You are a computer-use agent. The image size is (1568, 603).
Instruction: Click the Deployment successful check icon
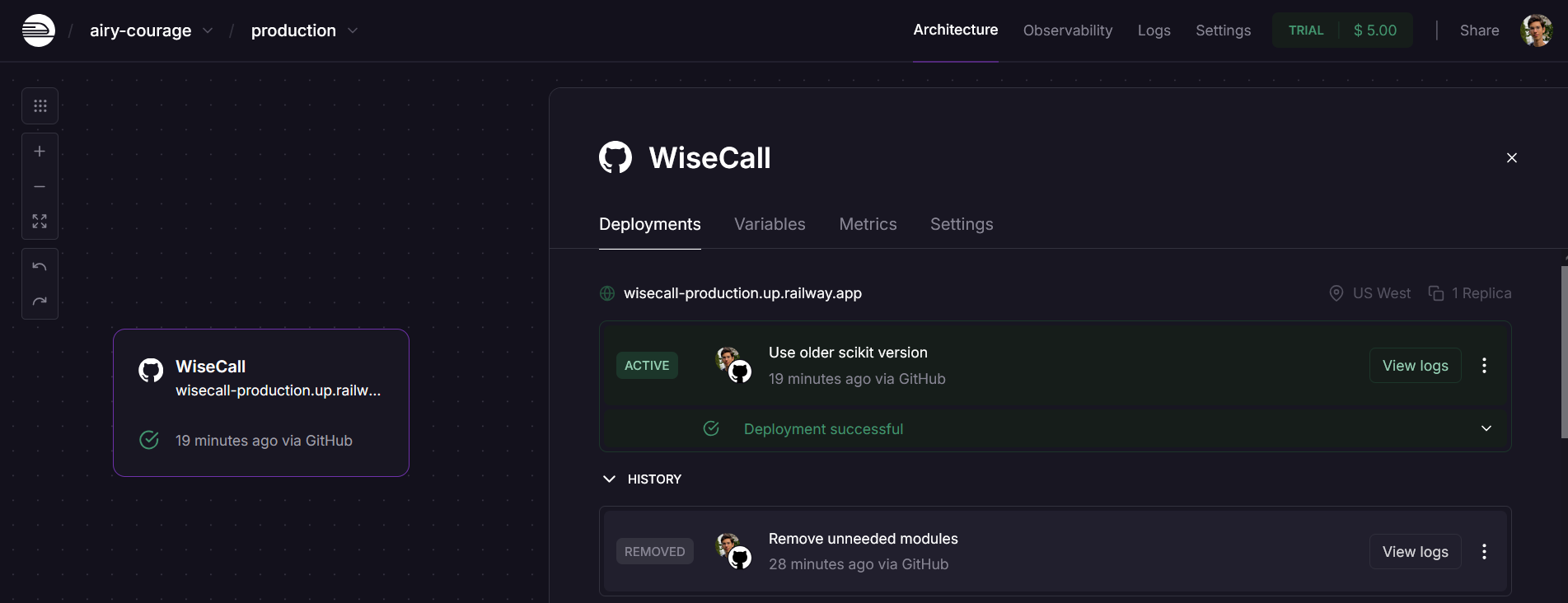click(711, 428)
